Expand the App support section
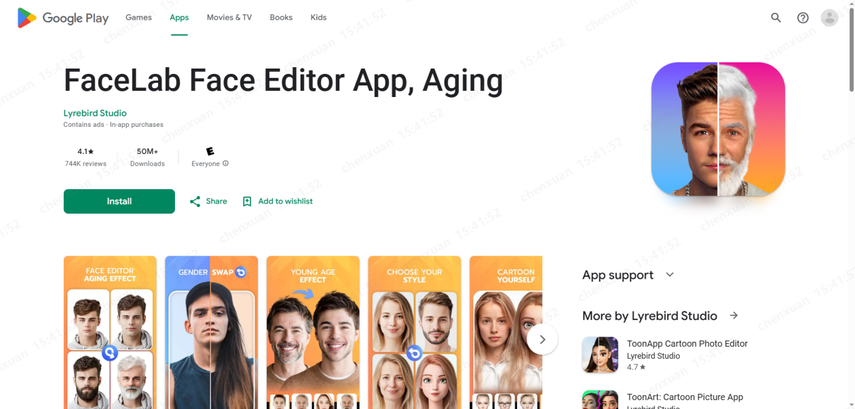Image resolution: width=855 pixels, height=409 pixels. 628,275
